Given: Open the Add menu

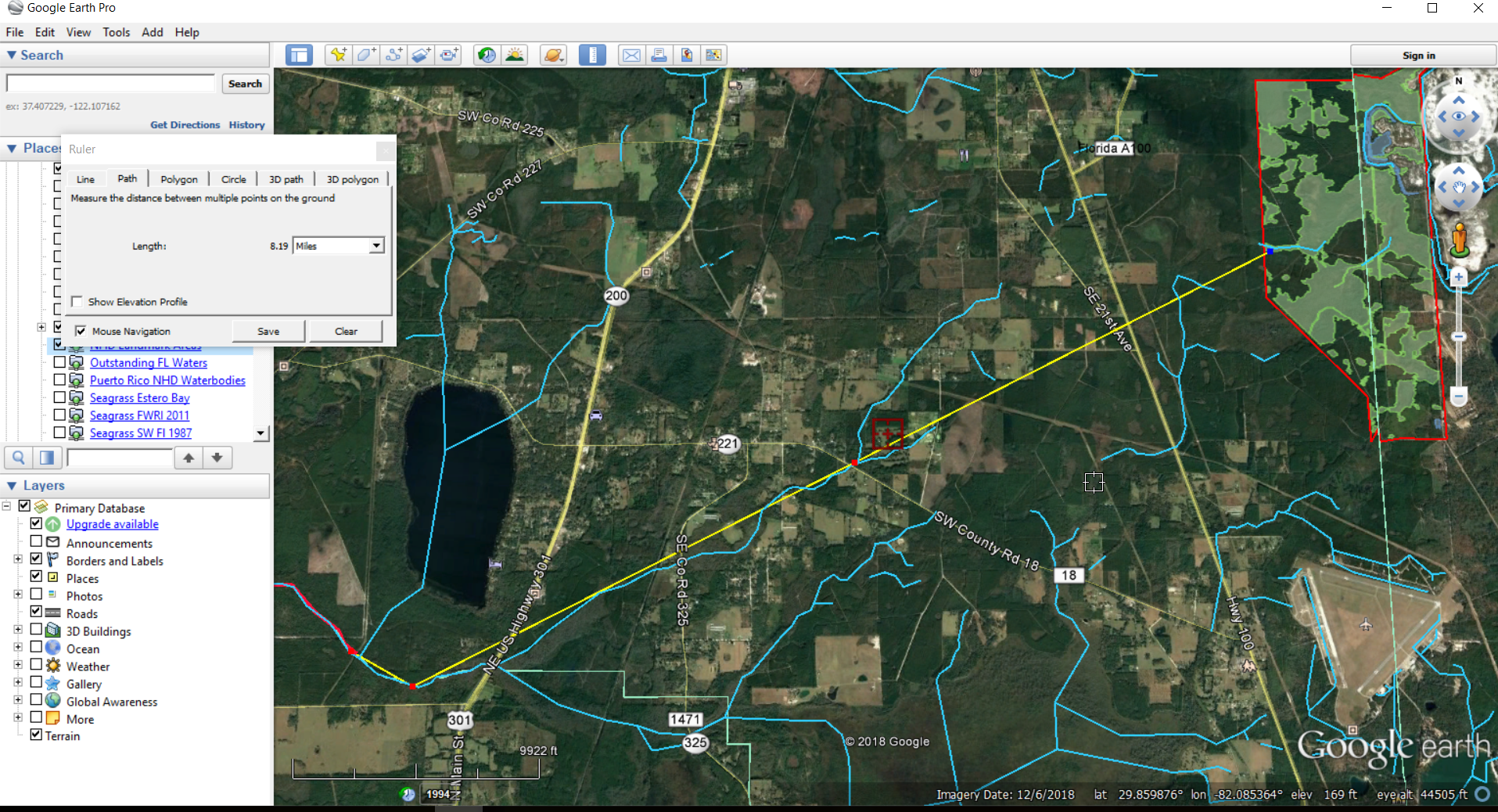Looking at the screenshot, I should (x=153, y=32).
